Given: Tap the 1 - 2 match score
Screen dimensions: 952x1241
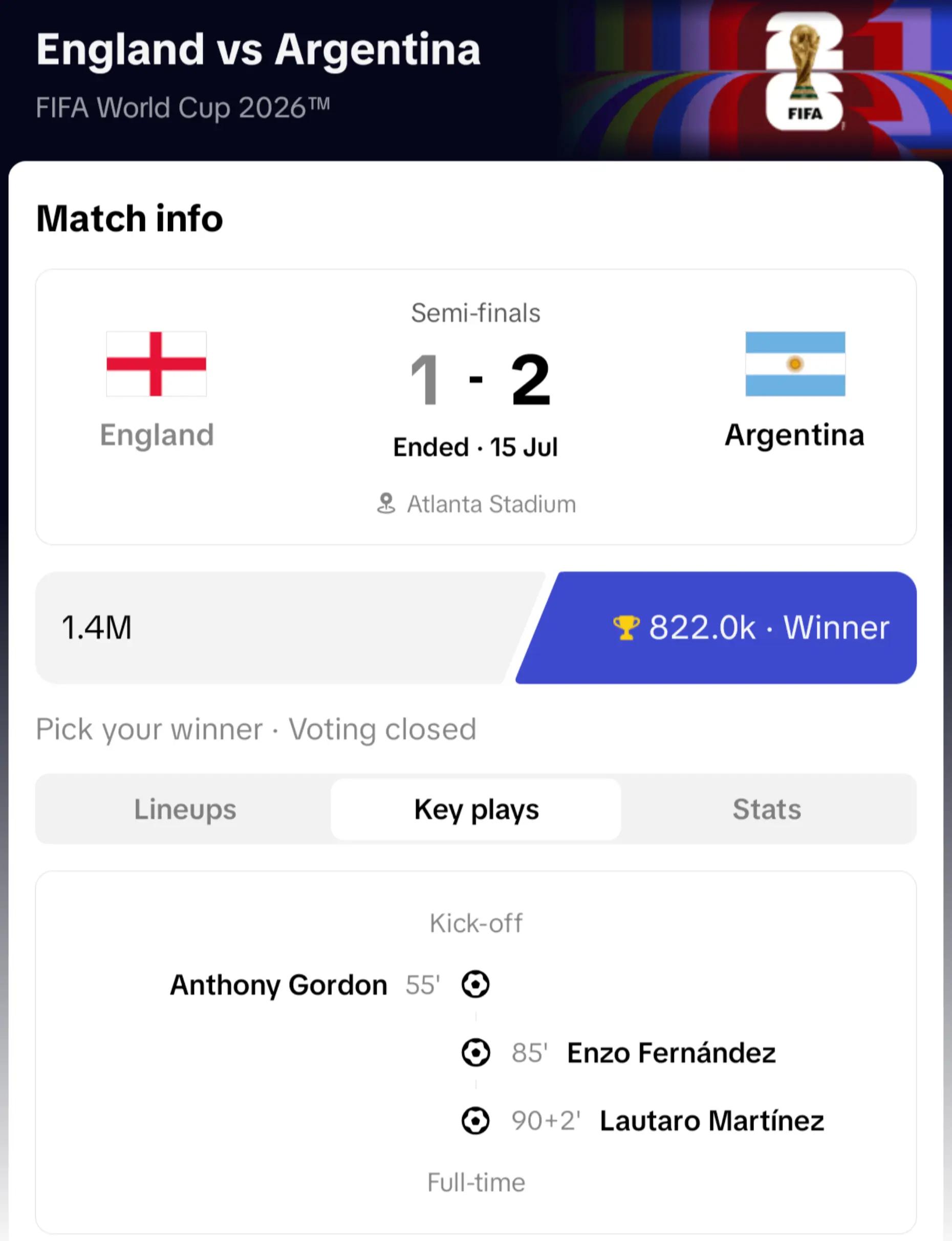Looking at the screenshot, I should 480,379.
